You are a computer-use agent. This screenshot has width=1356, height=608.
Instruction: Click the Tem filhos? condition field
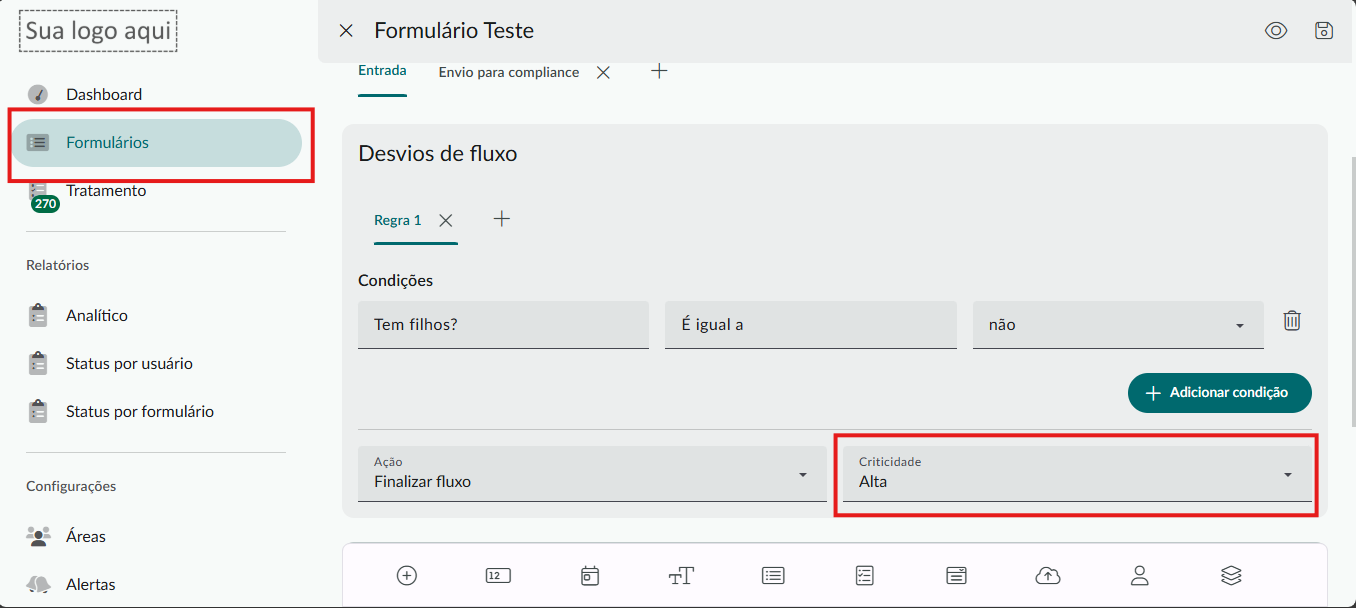[x=503, y=325]
